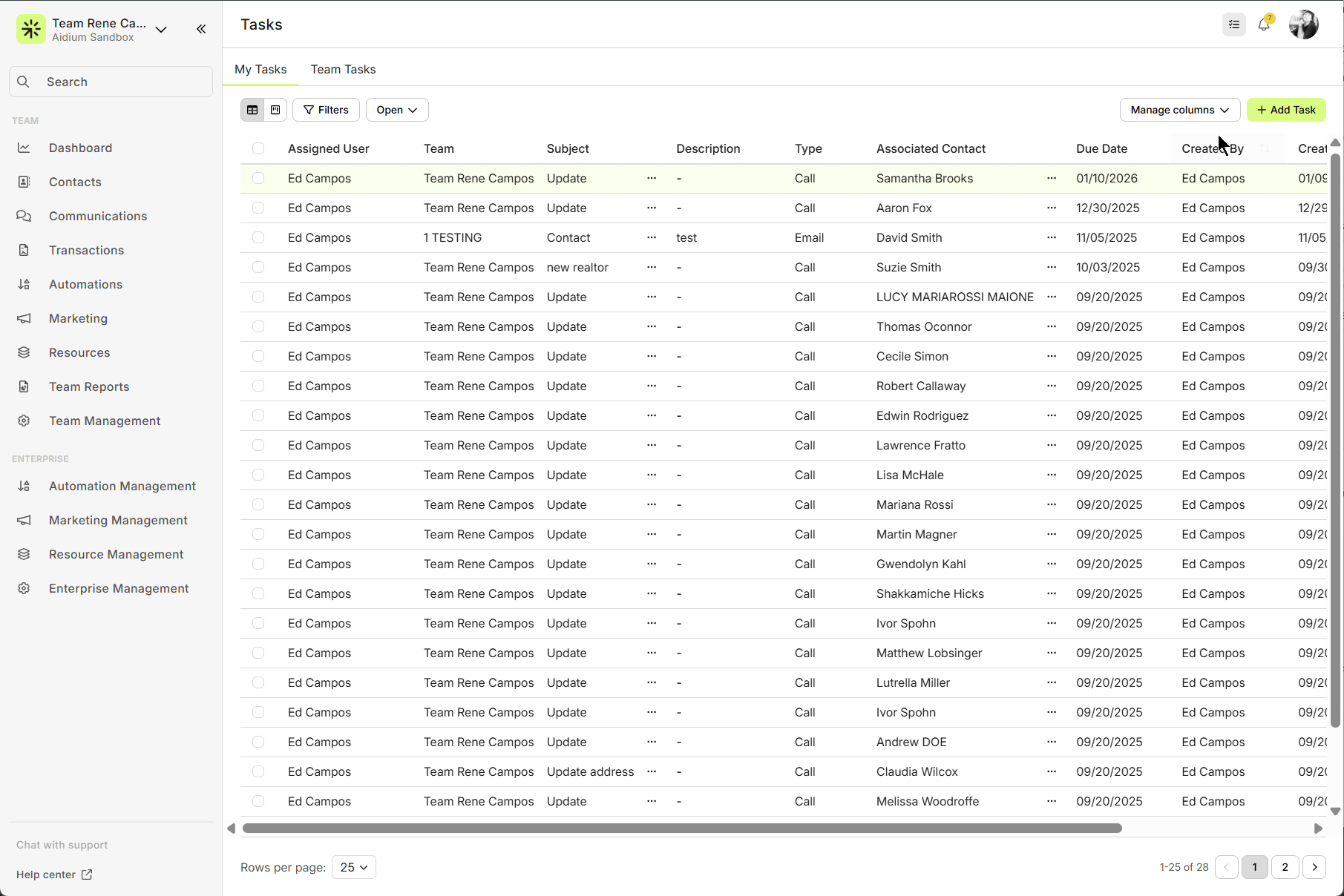Open the notifications bell

point(1264,24)
